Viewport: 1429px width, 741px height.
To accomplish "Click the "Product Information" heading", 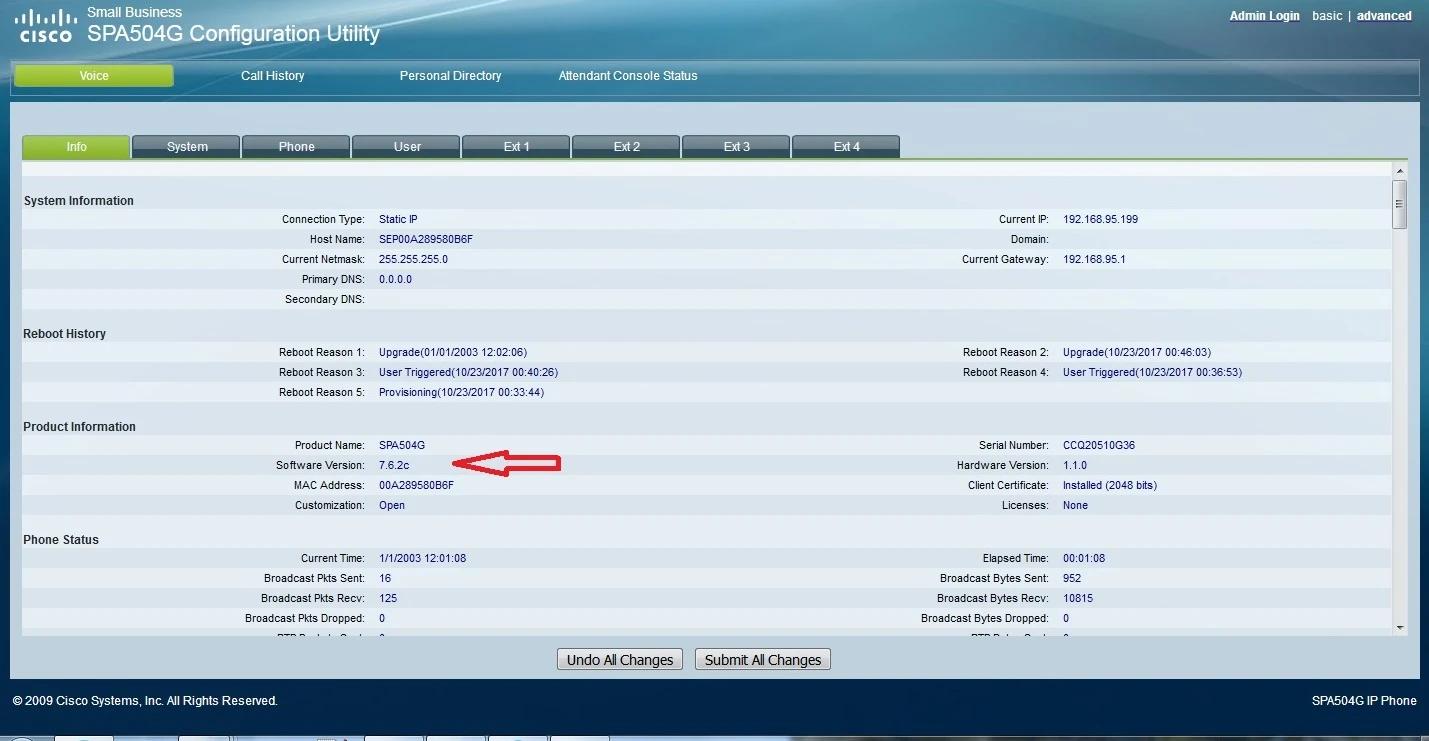I will coord(80,427).
